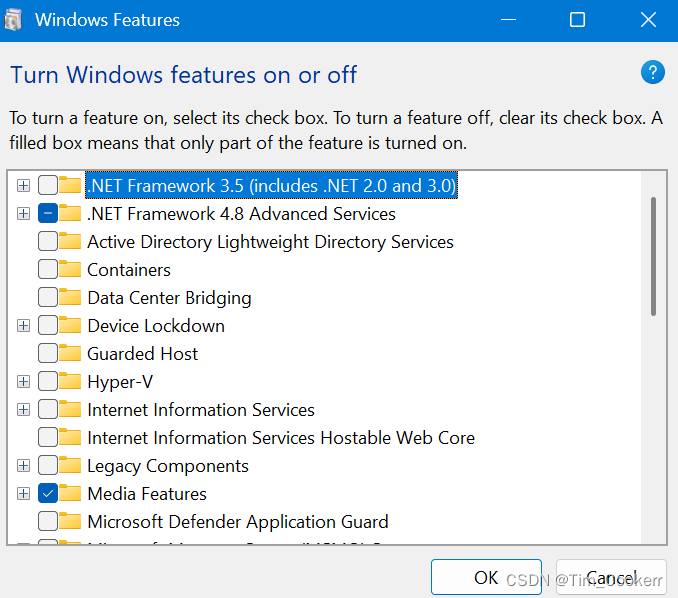Enable Microsoft Defender Application Guard checkbox
The height and width of the screenshot is (598, 678).
tap(48, 521)
